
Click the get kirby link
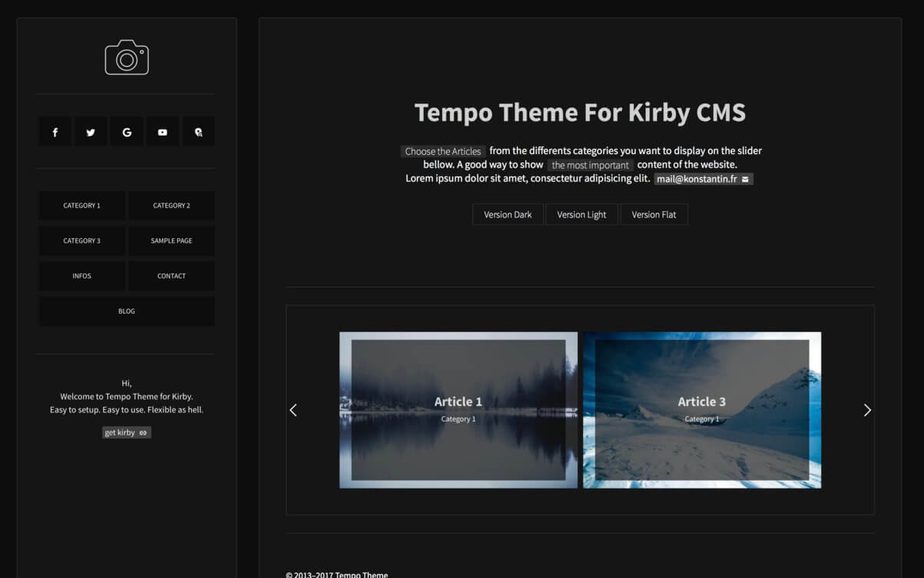[127, 433]
